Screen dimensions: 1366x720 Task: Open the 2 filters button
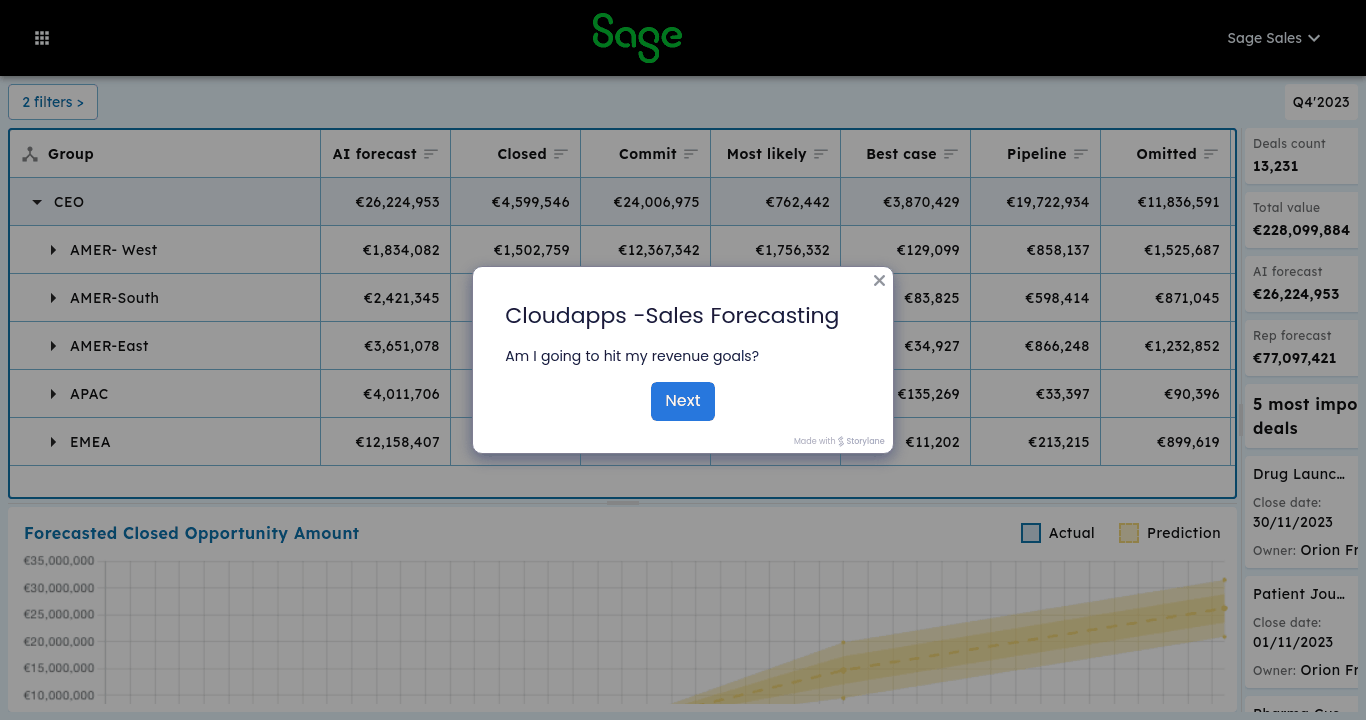click(53, 102)
